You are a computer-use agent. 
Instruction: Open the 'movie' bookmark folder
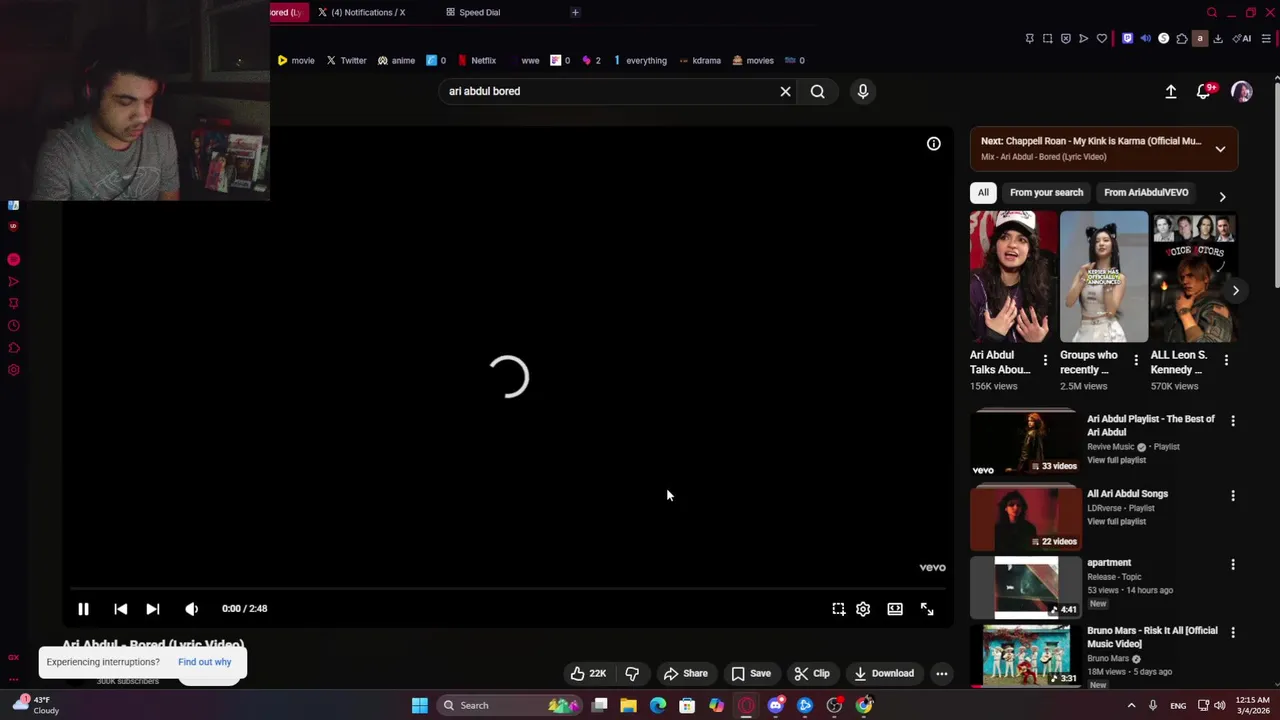coord(296,60)
